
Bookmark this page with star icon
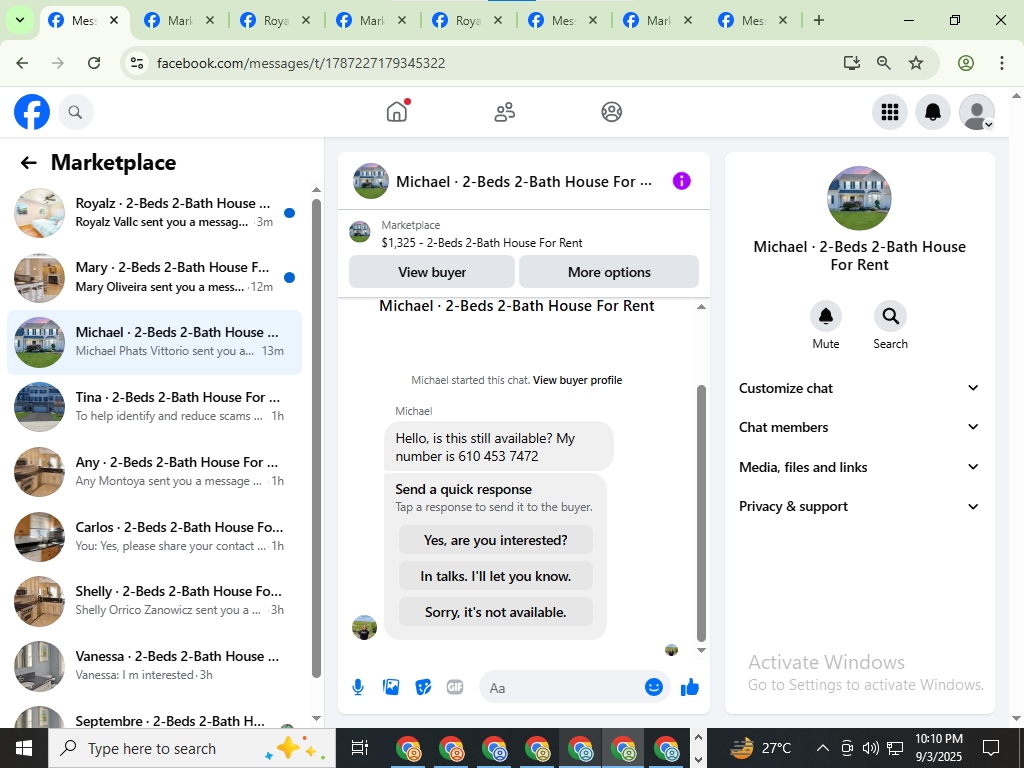point(916,63)
